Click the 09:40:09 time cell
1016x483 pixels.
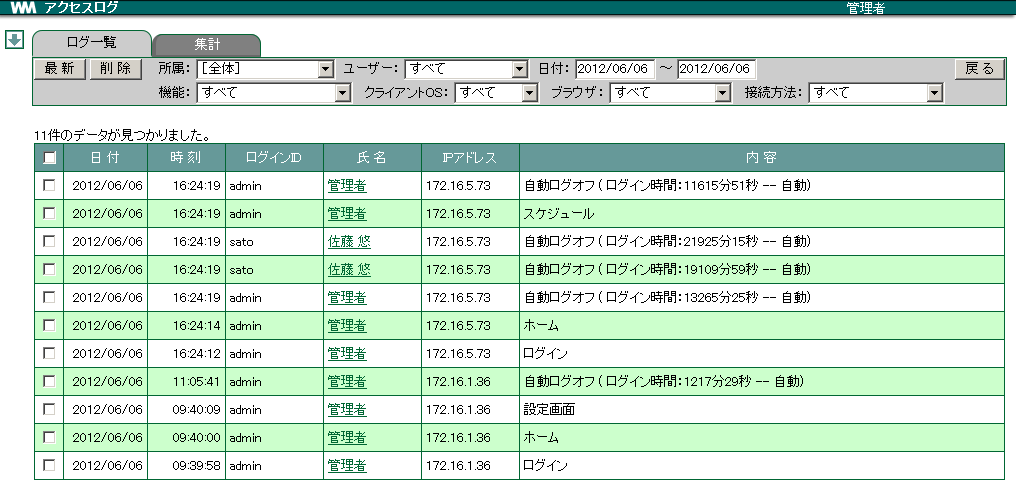click(x=186, y=409)
